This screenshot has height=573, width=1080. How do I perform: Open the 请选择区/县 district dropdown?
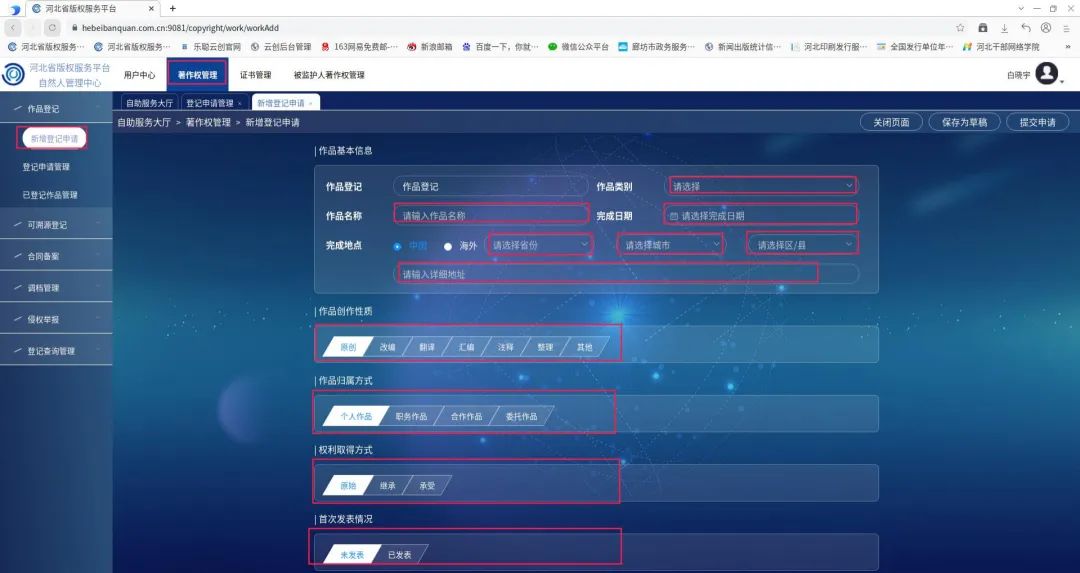point(803,244)
